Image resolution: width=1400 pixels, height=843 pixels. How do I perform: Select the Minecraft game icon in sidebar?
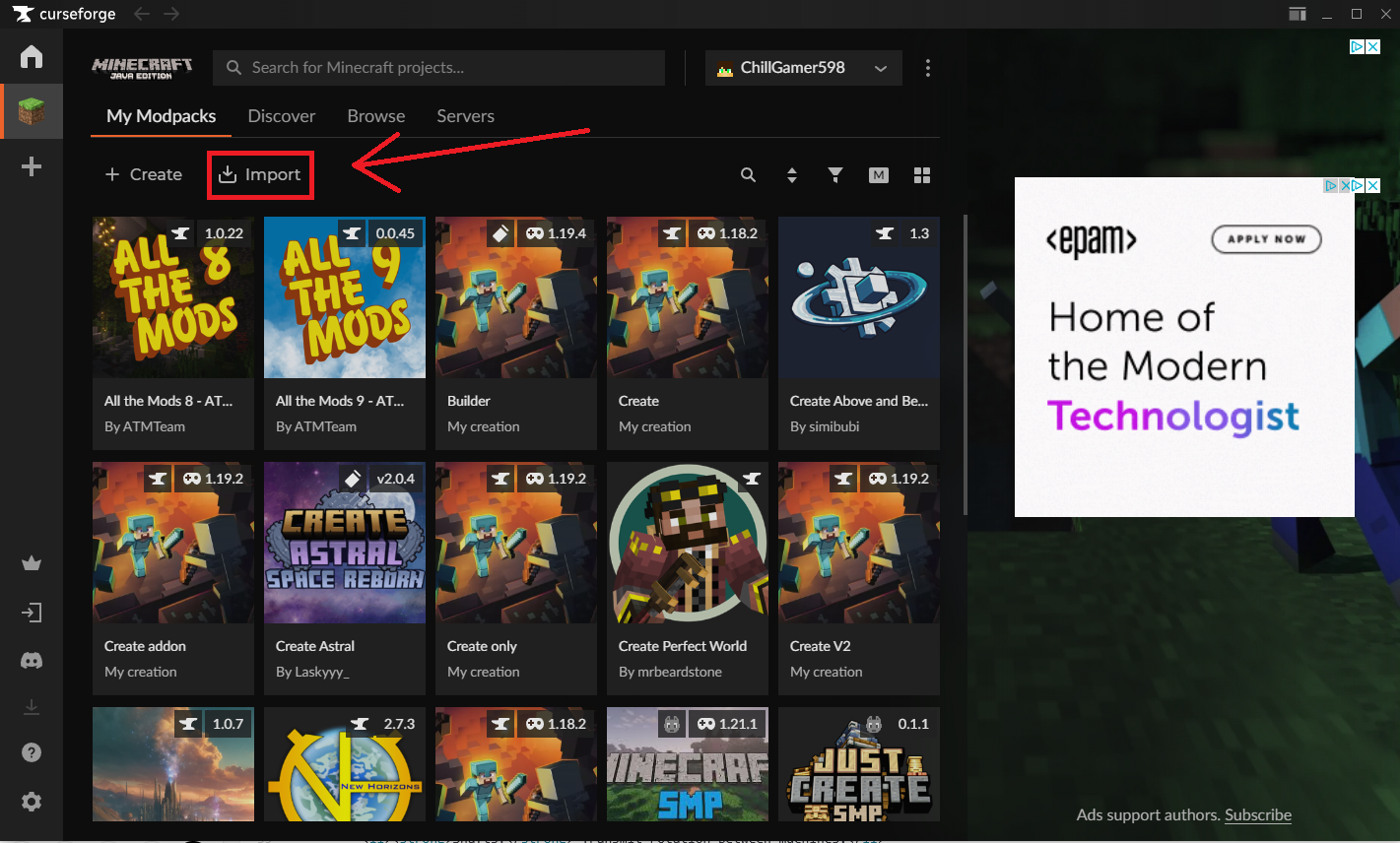(32, 111)
